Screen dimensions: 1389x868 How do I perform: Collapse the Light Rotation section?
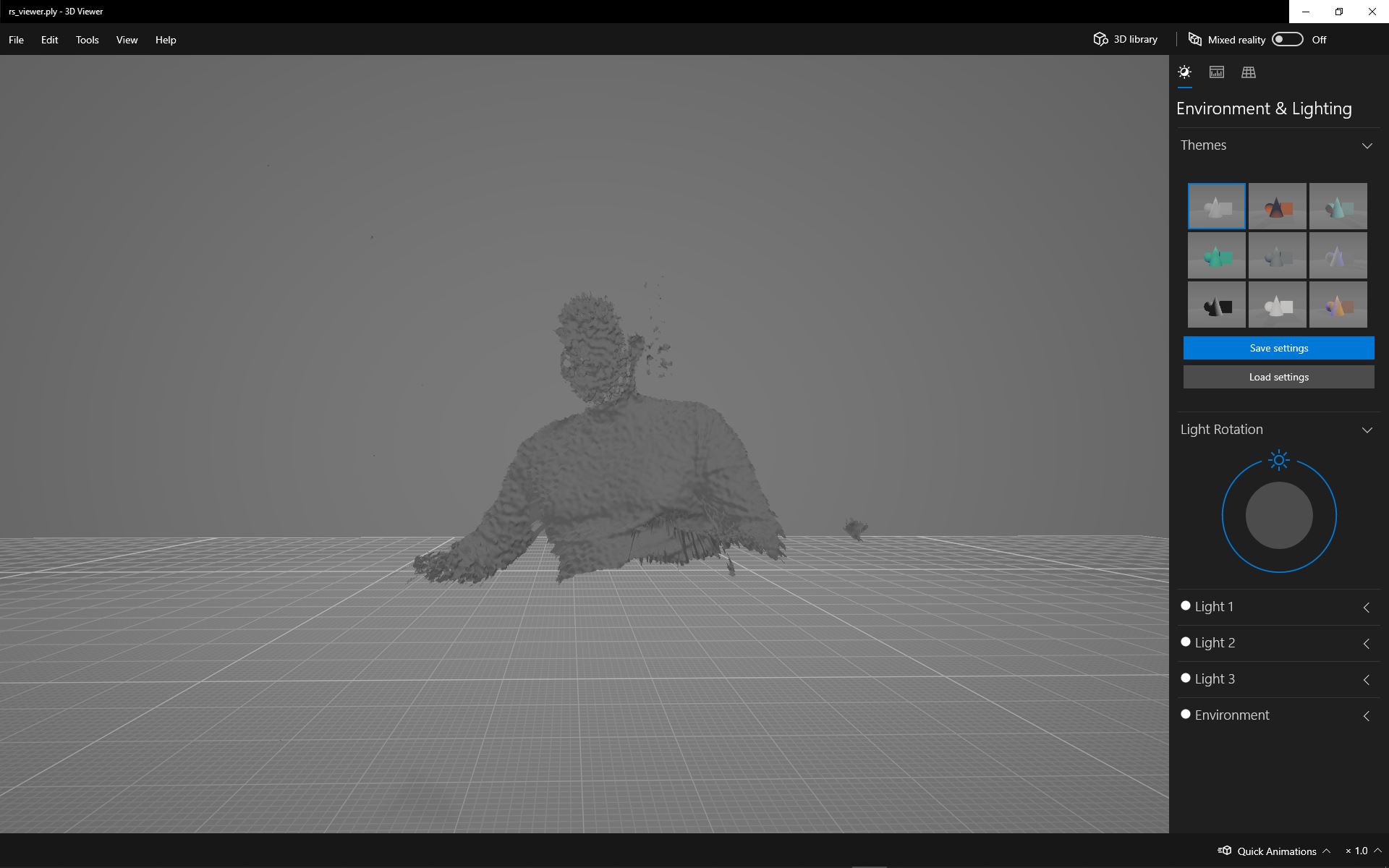coord(1368,429)
